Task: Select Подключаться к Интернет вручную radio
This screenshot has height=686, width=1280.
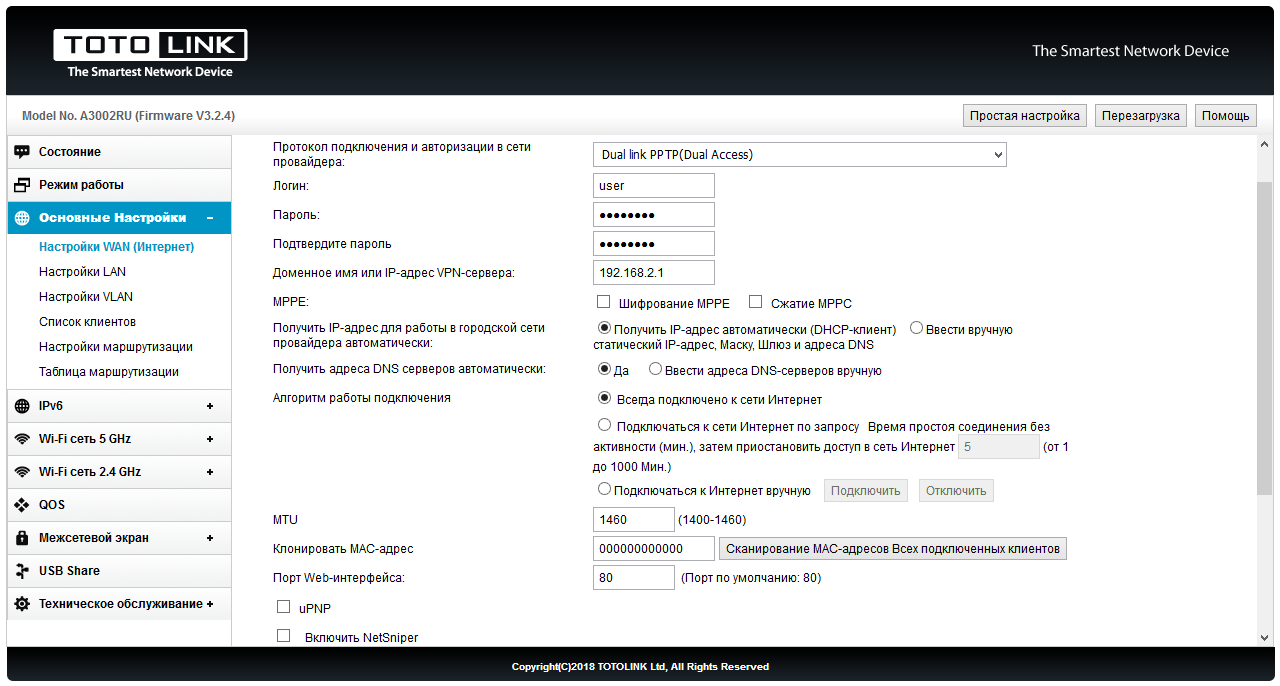Action: pyautogui.click(x=604, y=489)
